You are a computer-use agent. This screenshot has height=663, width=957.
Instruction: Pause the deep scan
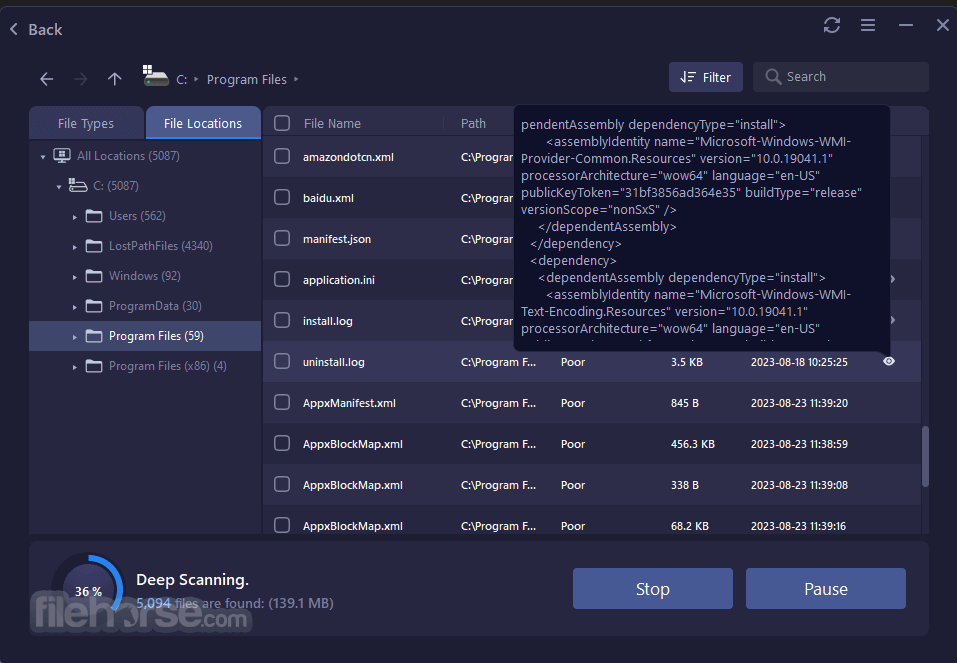click(x=825, y=589)
